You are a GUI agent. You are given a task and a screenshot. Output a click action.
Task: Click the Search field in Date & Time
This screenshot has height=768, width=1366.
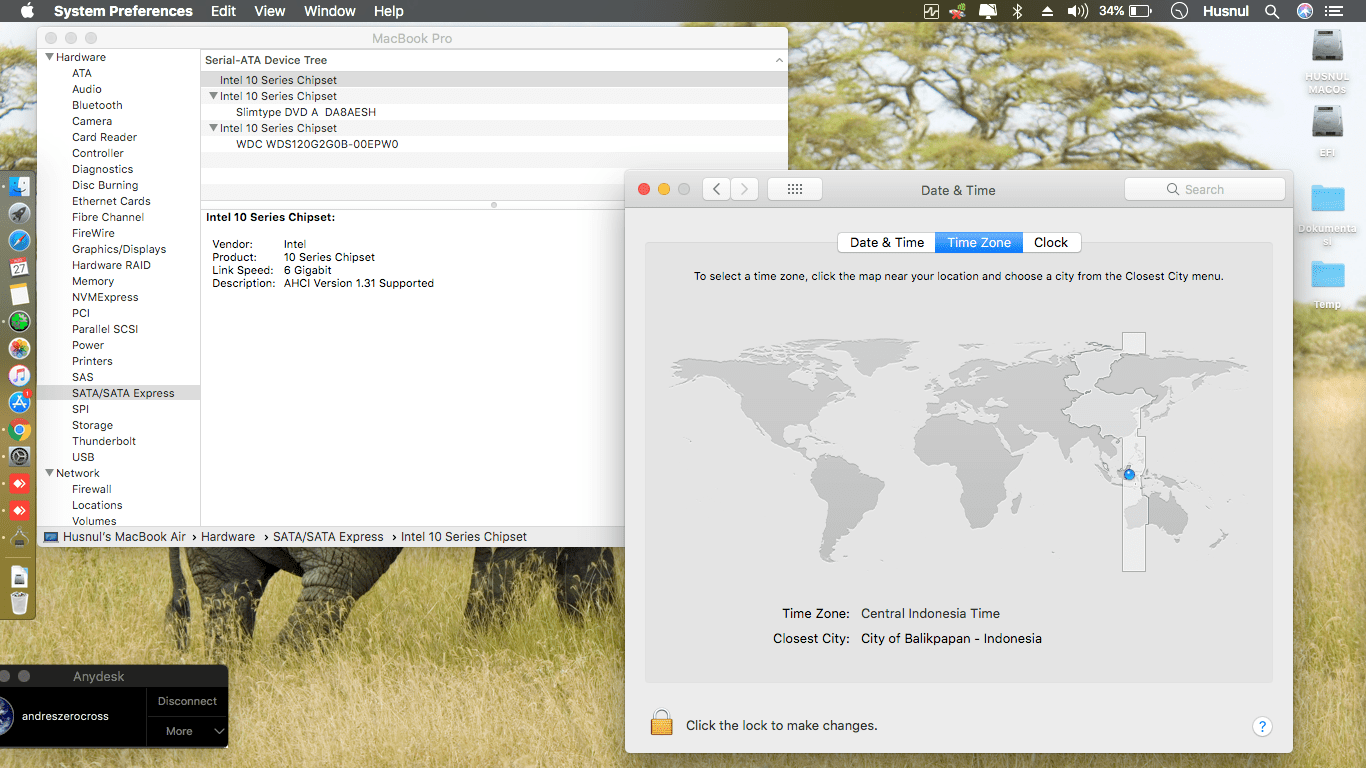coord(1204,189)
